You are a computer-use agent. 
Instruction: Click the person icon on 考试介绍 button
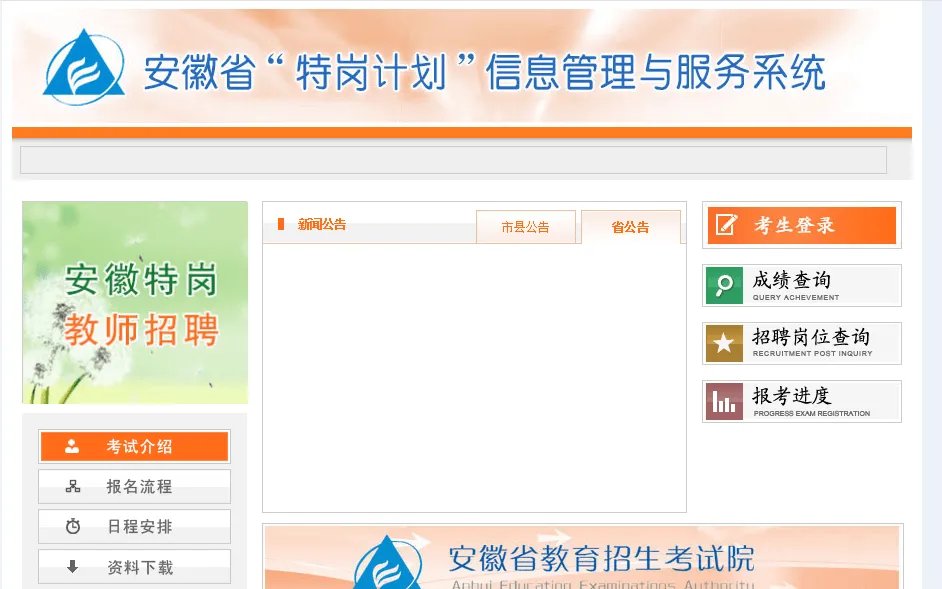69,446
